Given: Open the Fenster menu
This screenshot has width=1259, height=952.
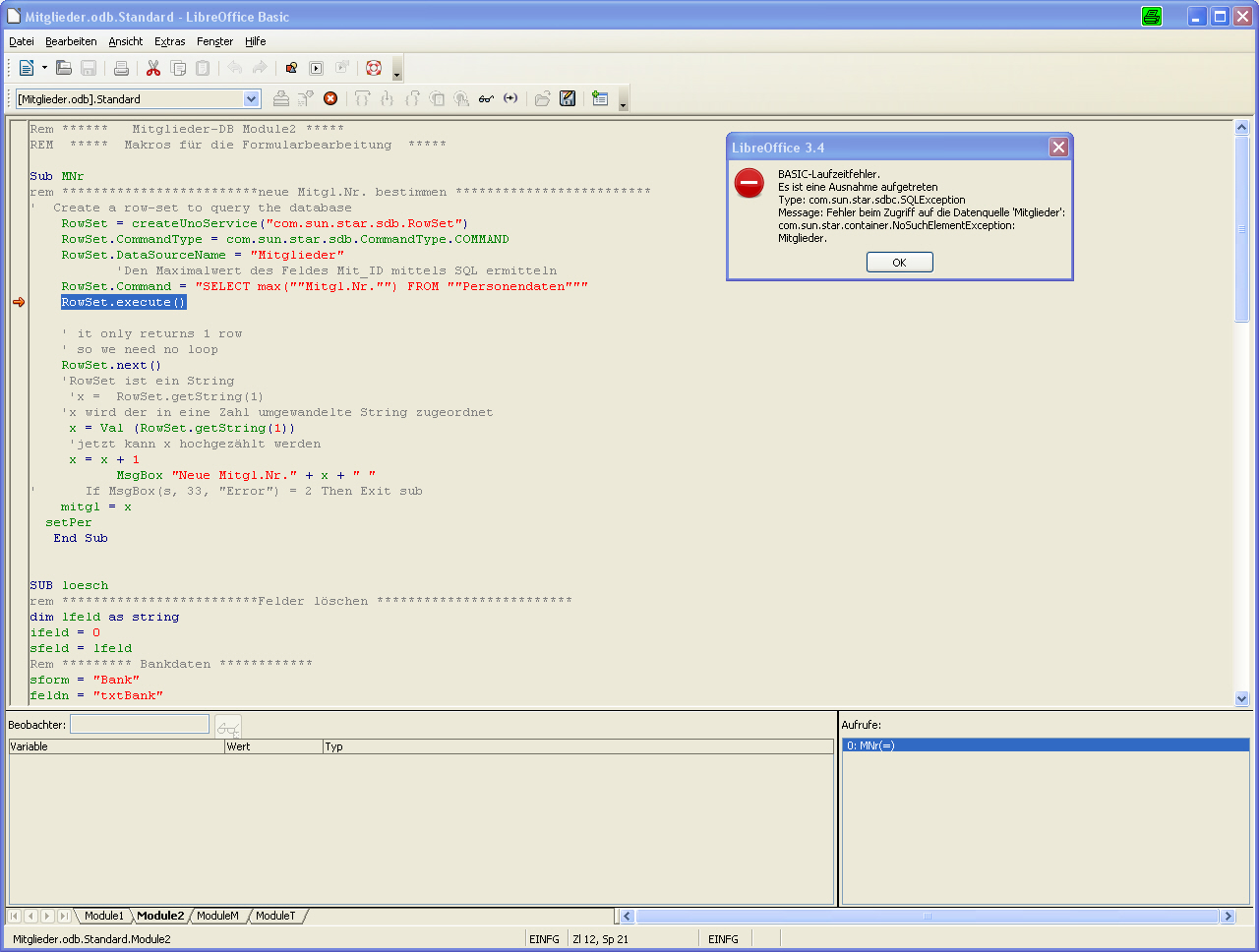Looking at the screenshot, I should coord(214,41).
